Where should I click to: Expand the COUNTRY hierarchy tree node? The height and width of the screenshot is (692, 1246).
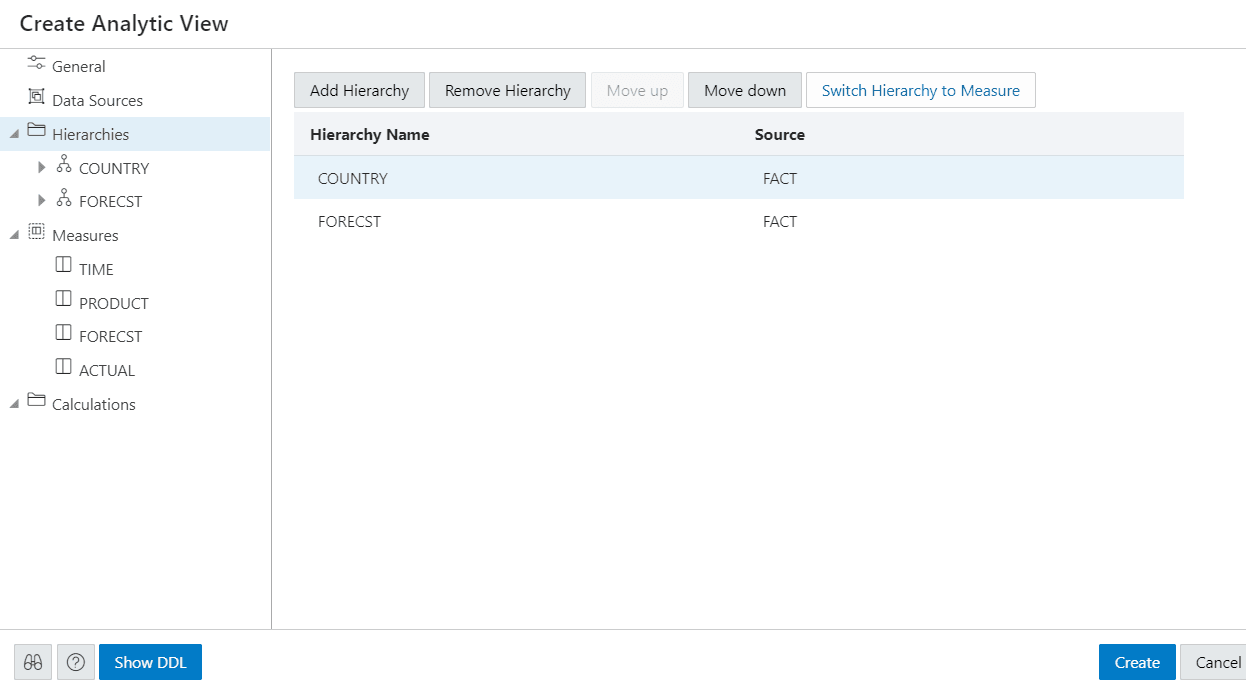[x=42, y=167]
